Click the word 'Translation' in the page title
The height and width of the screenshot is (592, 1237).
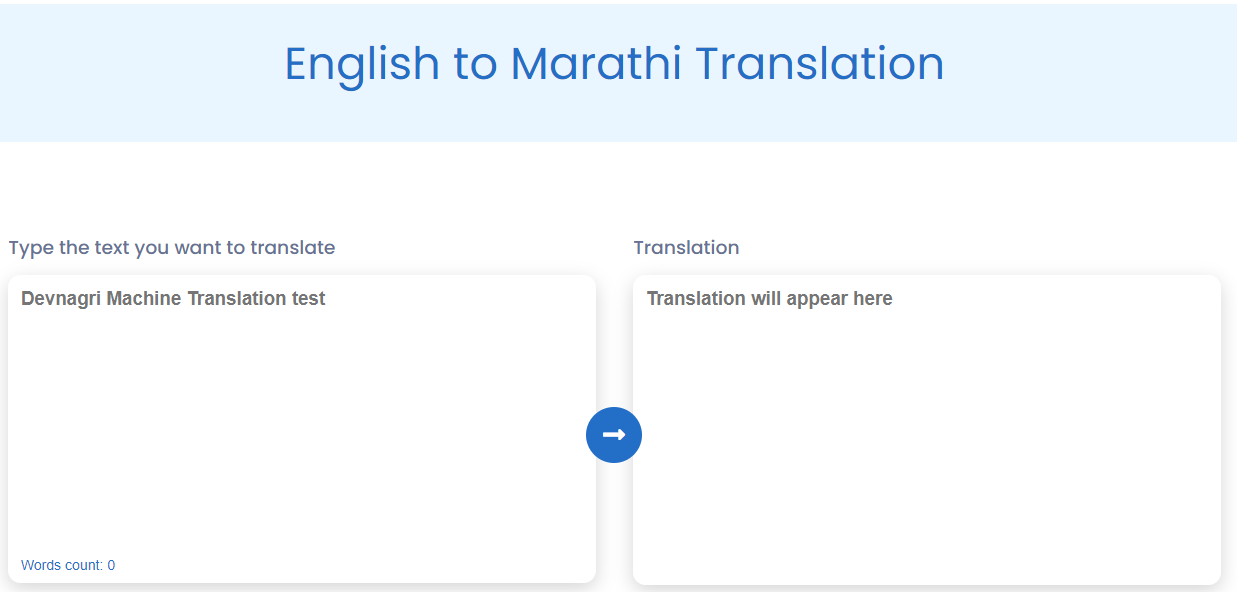tap(819, 64)
